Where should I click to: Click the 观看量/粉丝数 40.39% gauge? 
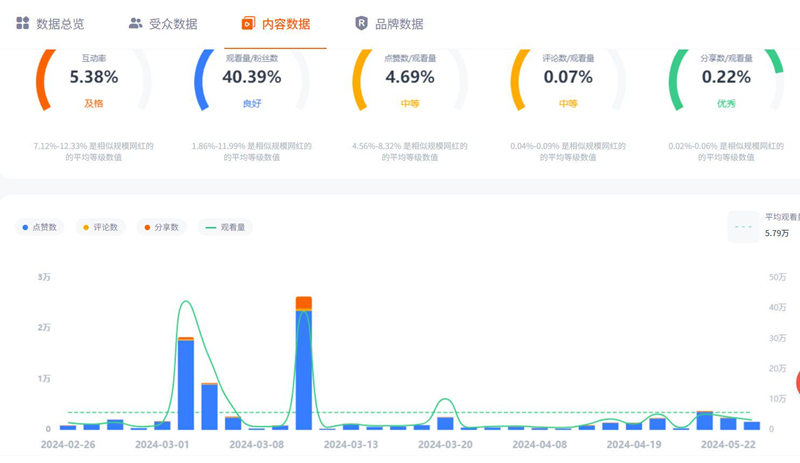click(251, 78)
